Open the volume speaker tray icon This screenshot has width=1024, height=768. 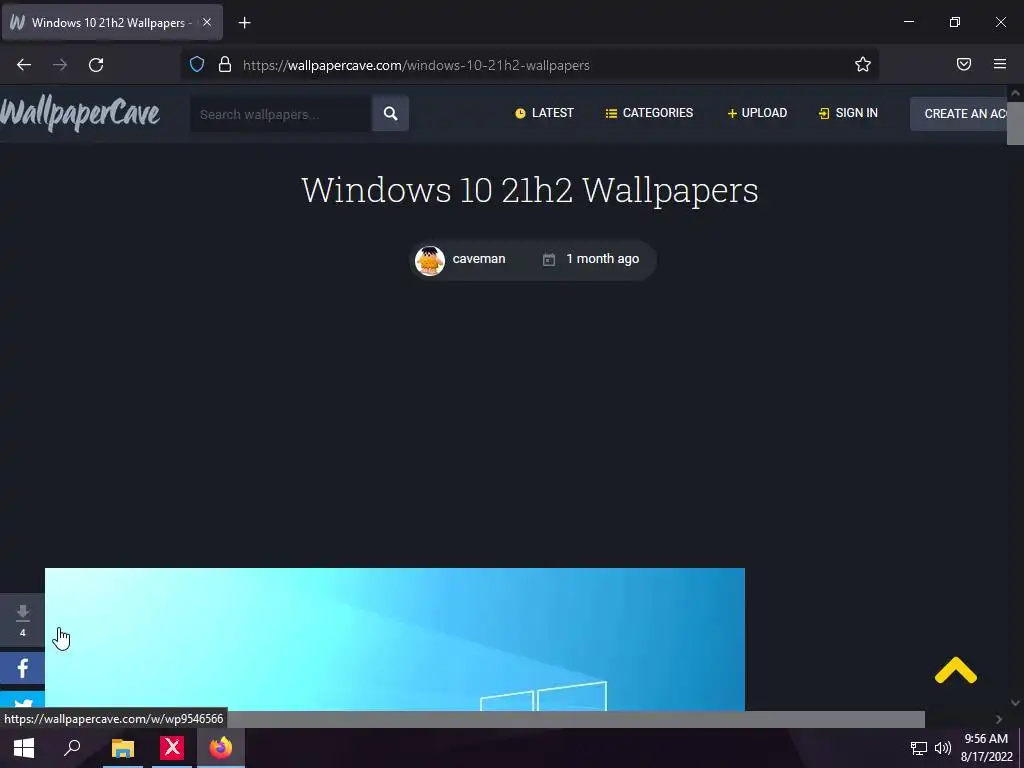click(x=942, y=748)
